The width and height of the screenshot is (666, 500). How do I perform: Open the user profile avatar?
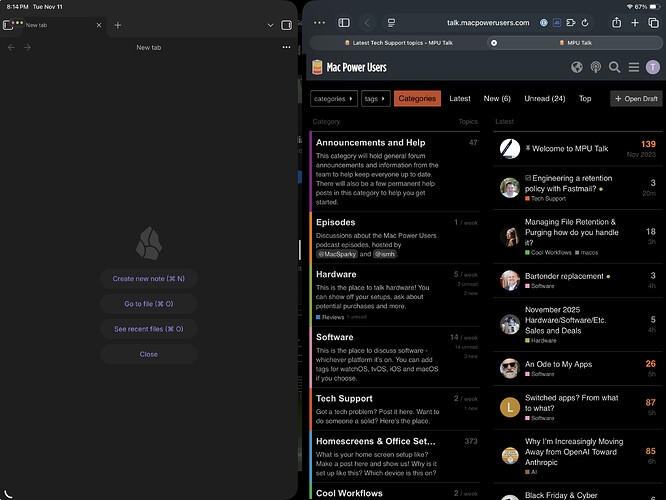[653, 67]
